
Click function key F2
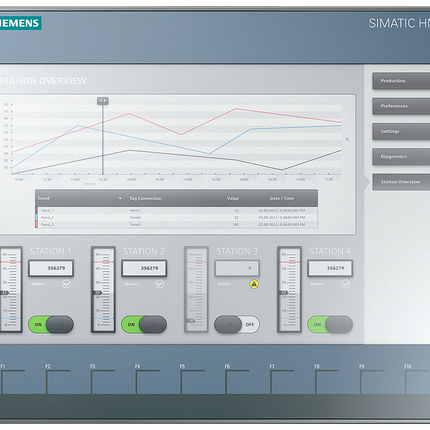(58, 380)
